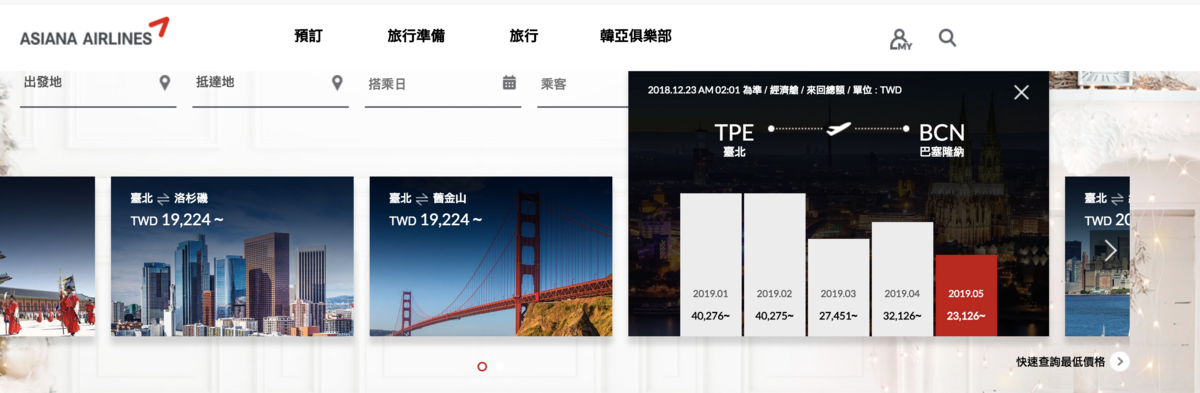Click the Asiana Airlines logo
1200x393 pixels.
tap(95, 31)
